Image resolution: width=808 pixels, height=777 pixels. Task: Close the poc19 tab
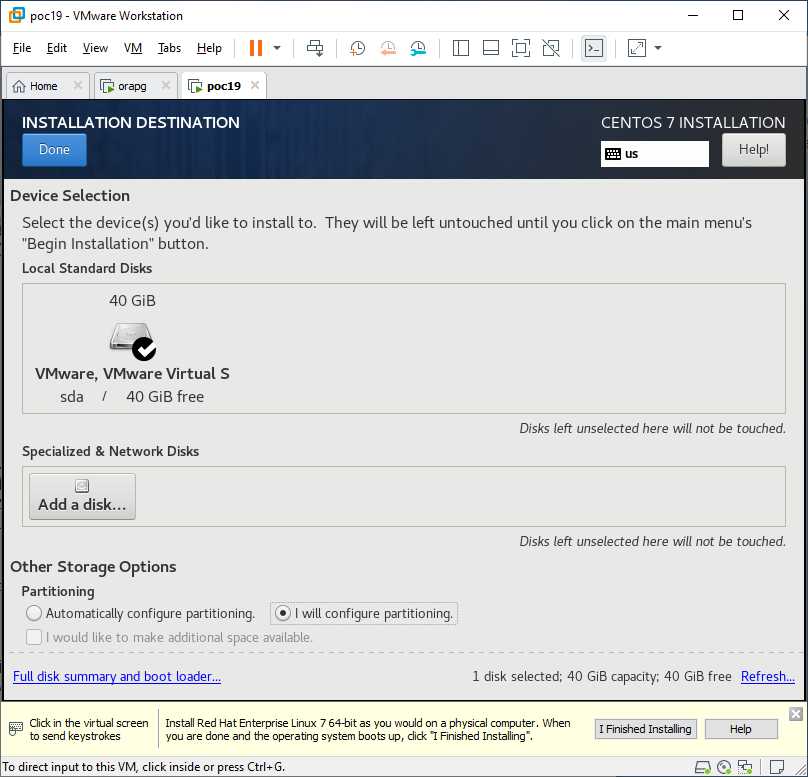[x=255, y=85]
